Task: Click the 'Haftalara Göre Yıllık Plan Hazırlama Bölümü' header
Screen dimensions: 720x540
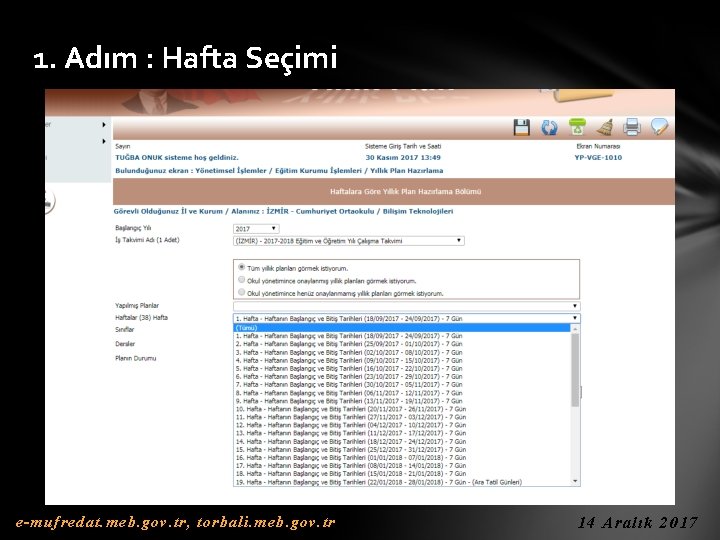Action: pyautogui.click(x=405, y=191)
